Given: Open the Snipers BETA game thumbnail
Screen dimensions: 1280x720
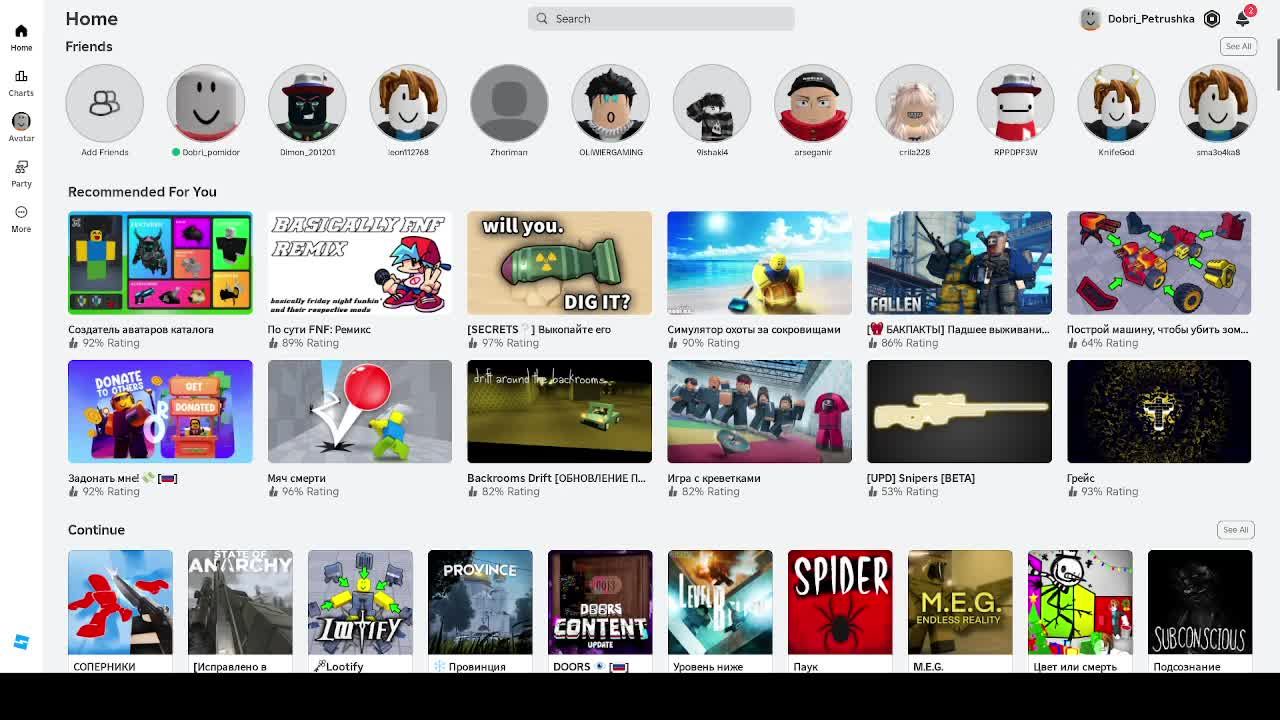Looking at the screenshot, I should point(959,411).
